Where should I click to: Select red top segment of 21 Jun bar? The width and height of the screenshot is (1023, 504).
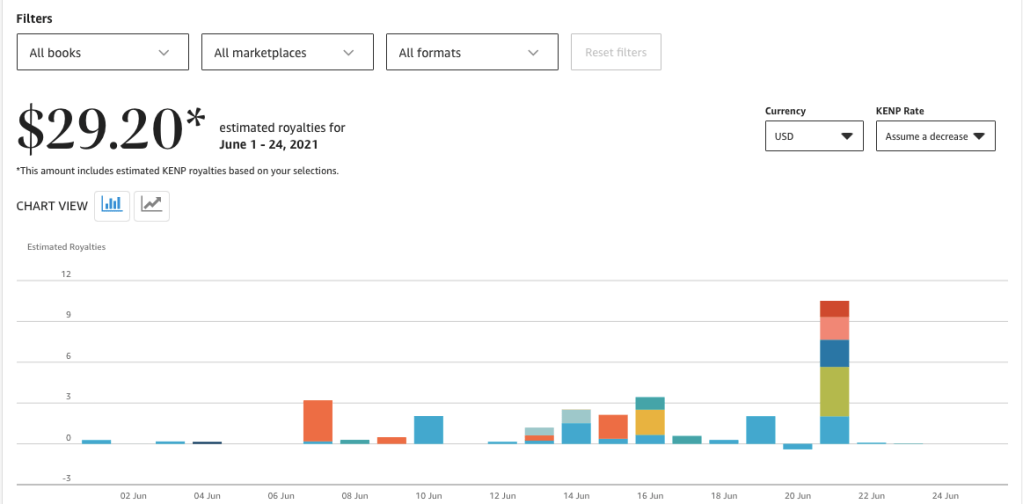click(x=834, y=308)
